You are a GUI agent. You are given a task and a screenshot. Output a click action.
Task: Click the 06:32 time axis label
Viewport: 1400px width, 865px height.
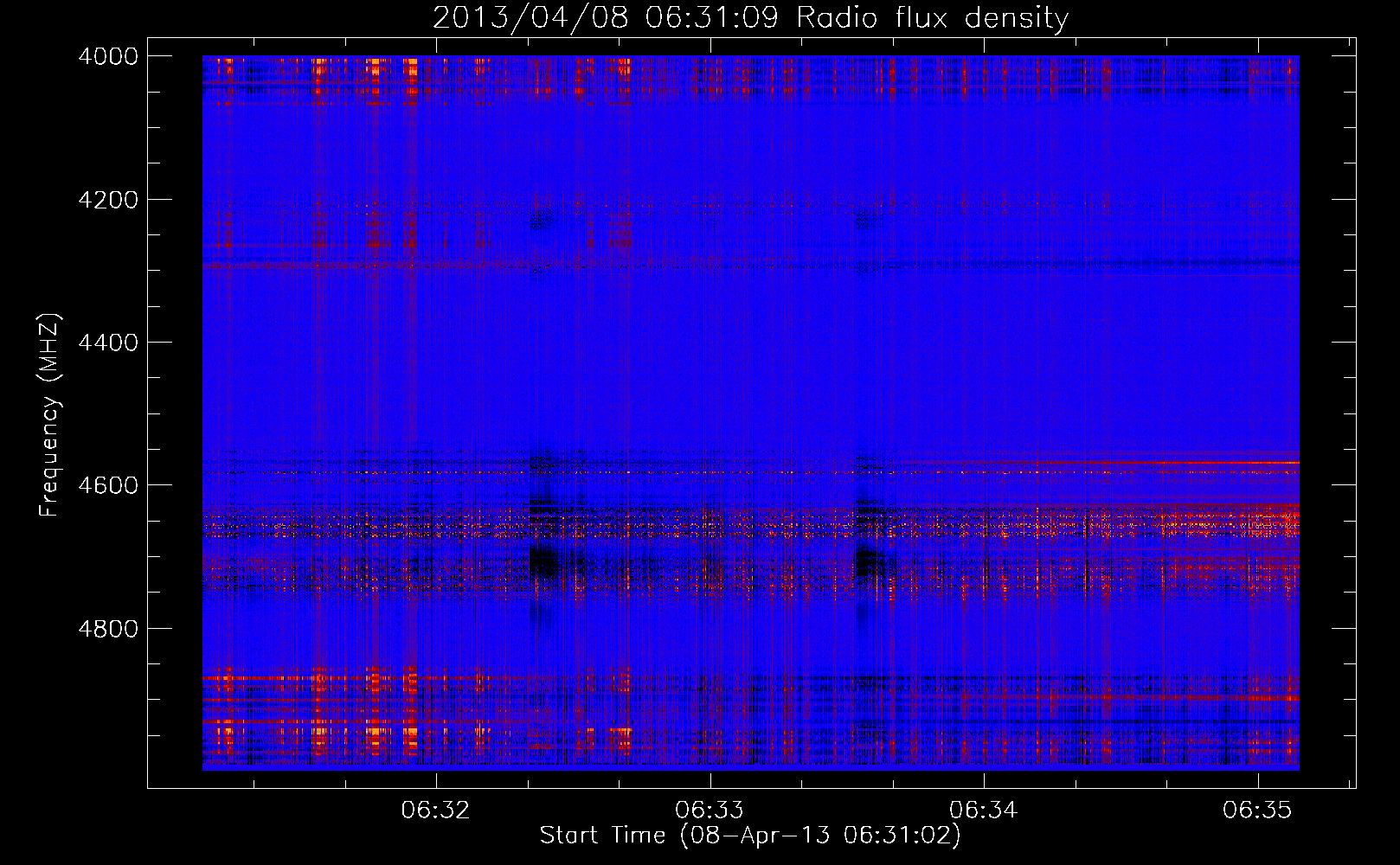[x=435, y=810]
